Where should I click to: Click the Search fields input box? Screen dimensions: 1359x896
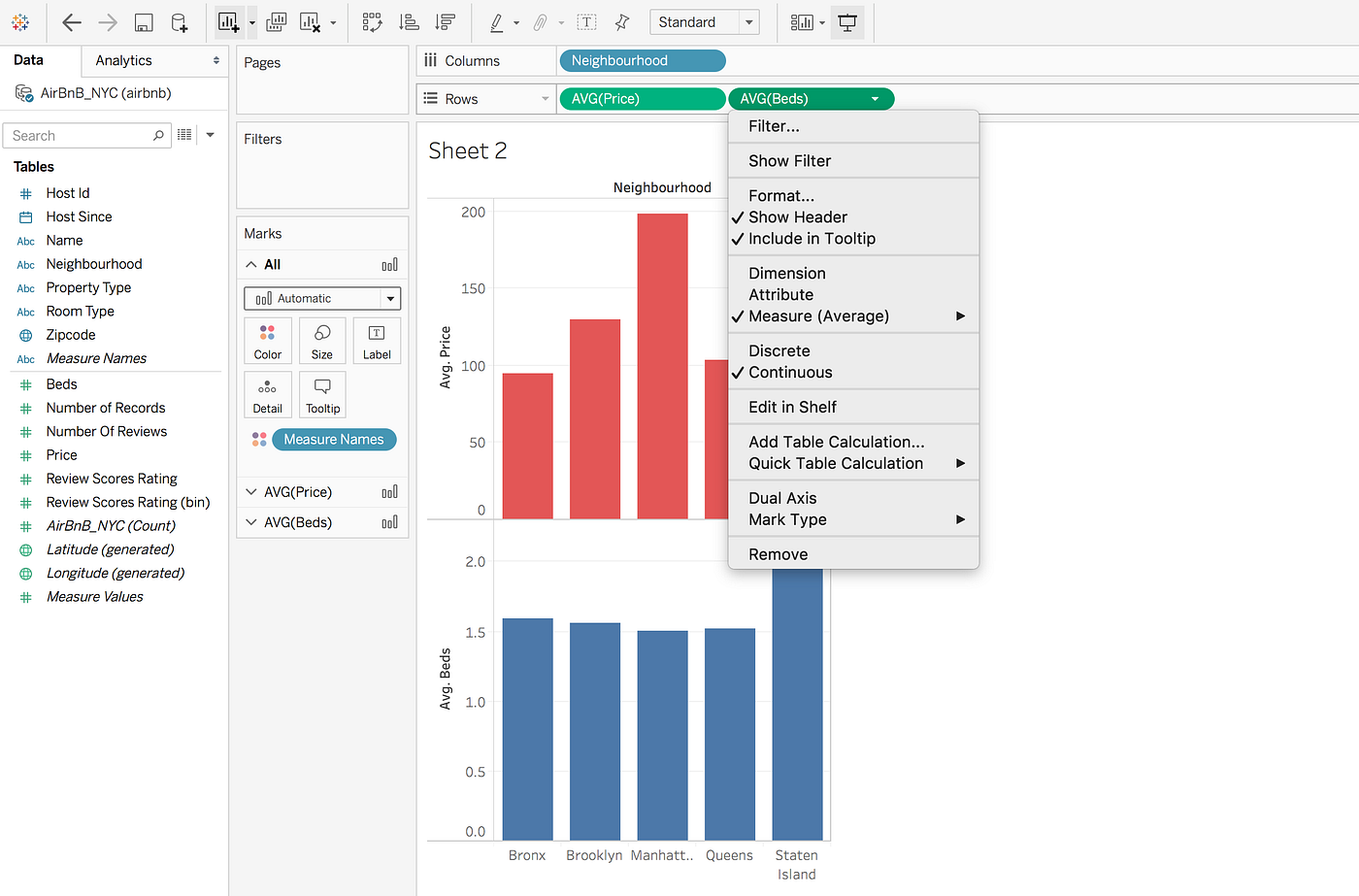click(86, 136)
